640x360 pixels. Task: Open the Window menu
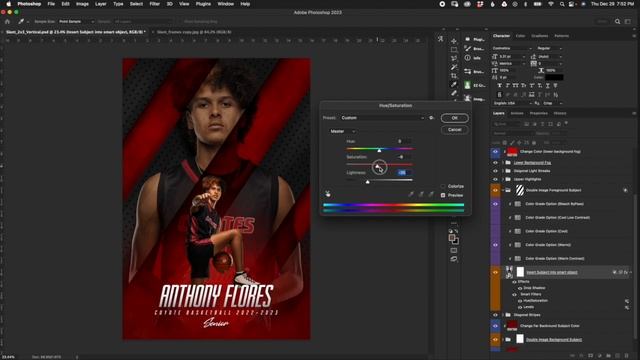coord(225,4)
